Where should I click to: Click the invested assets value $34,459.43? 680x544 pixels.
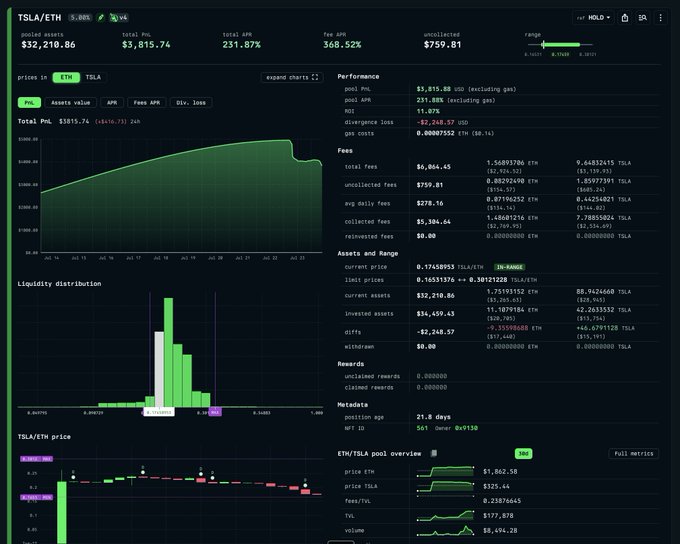(435, 314)
